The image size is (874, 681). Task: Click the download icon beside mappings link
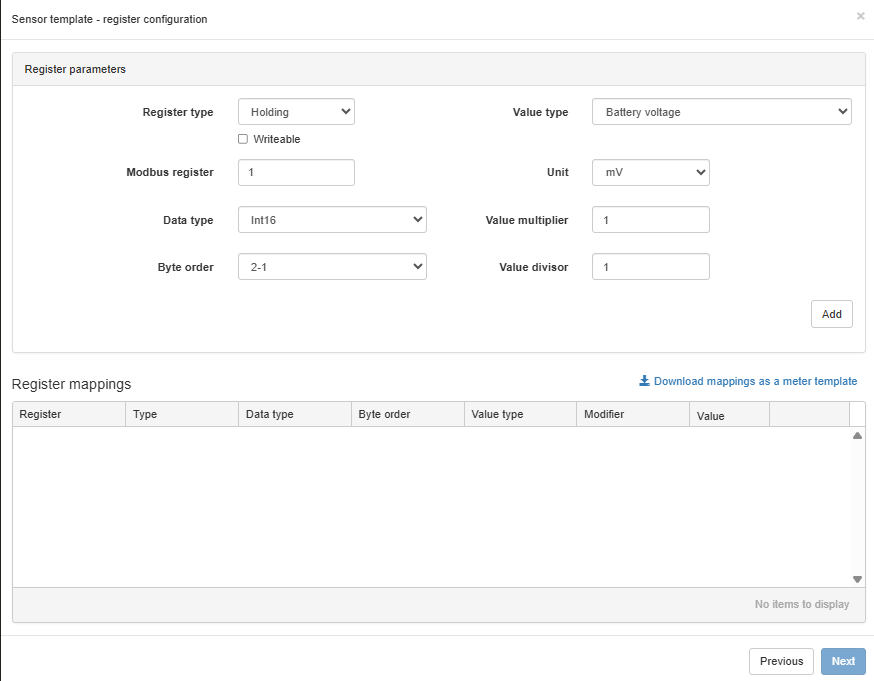[644, 381]
